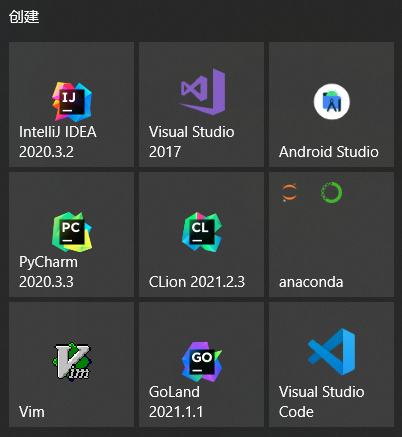This screenshot has height=437, width=402.
Task: Open Visual Studio 2017 purple logo icon
Action: click(202, 92)
